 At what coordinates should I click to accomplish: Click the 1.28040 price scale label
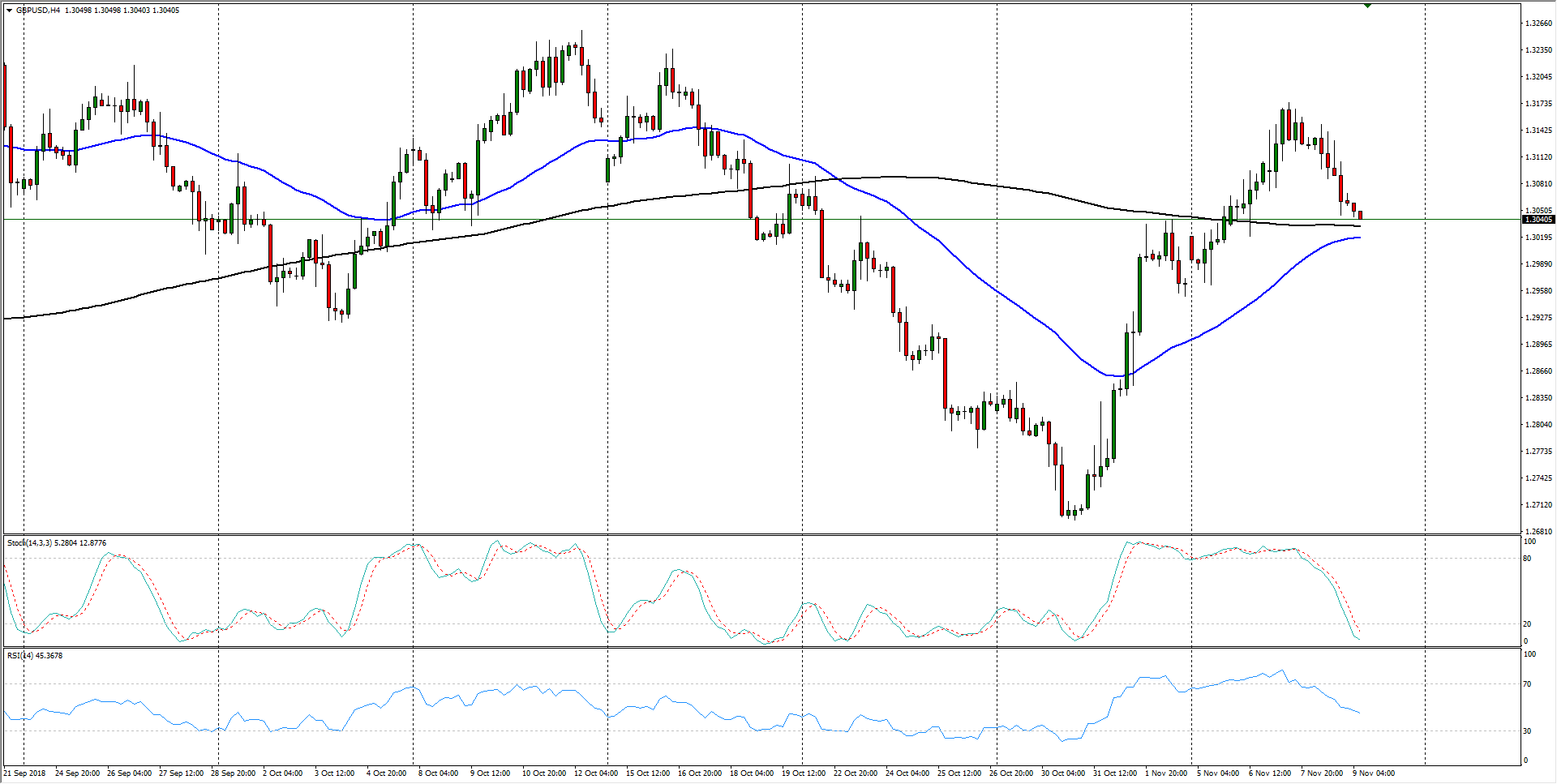click(x=1538, y=425)
